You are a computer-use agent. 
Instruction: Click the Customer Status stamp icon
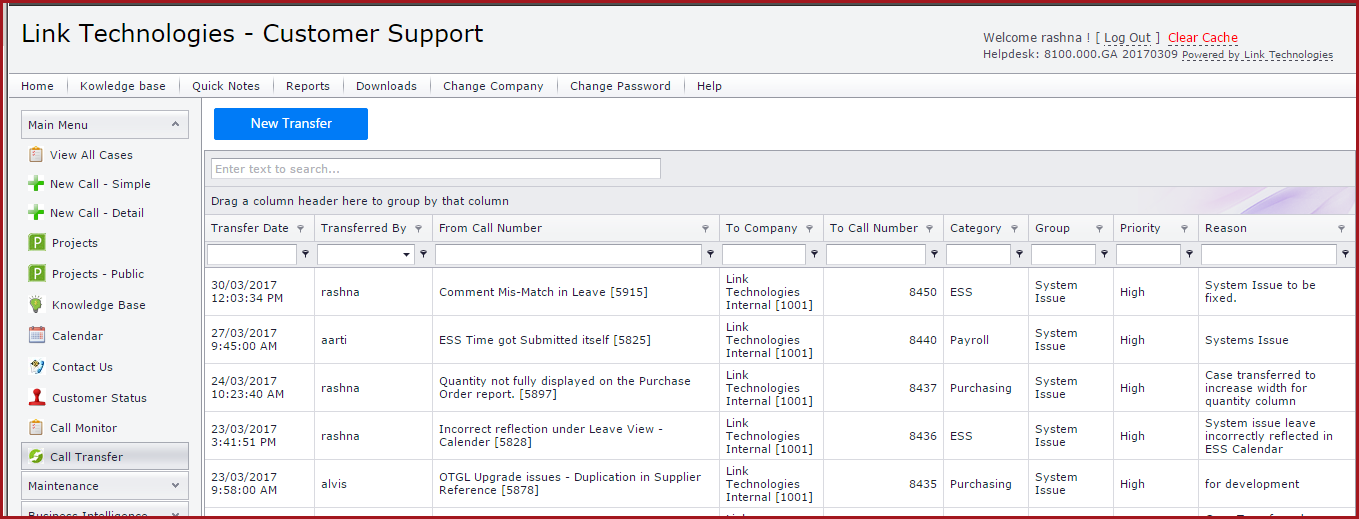36,398
